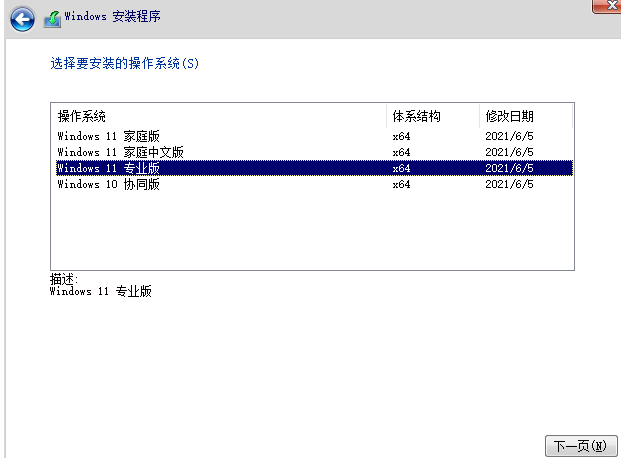Close the Windows Setup window
This screenshot has width=621, height=458.
(x=608, y=6)
